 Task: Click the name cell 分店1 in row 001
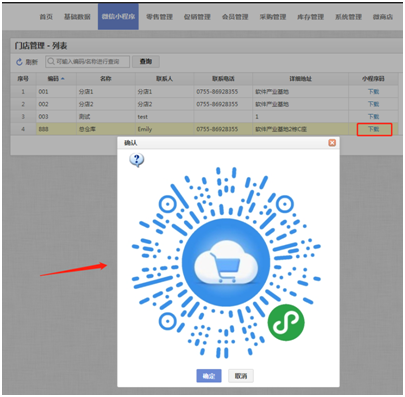click(106, 91)
